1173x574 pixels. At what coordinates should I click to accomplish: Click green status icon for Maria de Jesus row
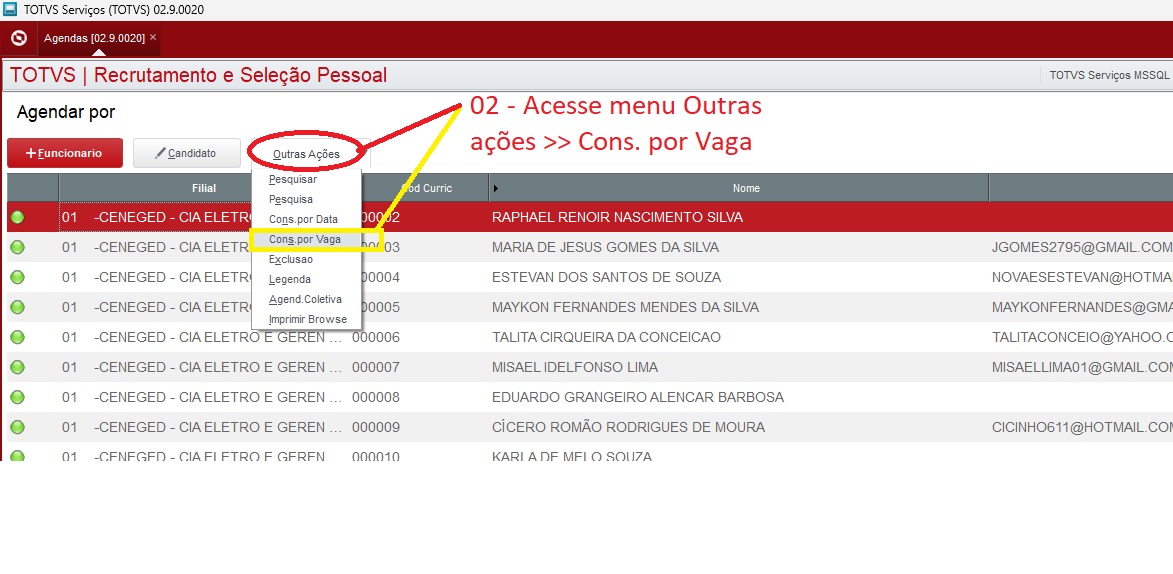18,247
